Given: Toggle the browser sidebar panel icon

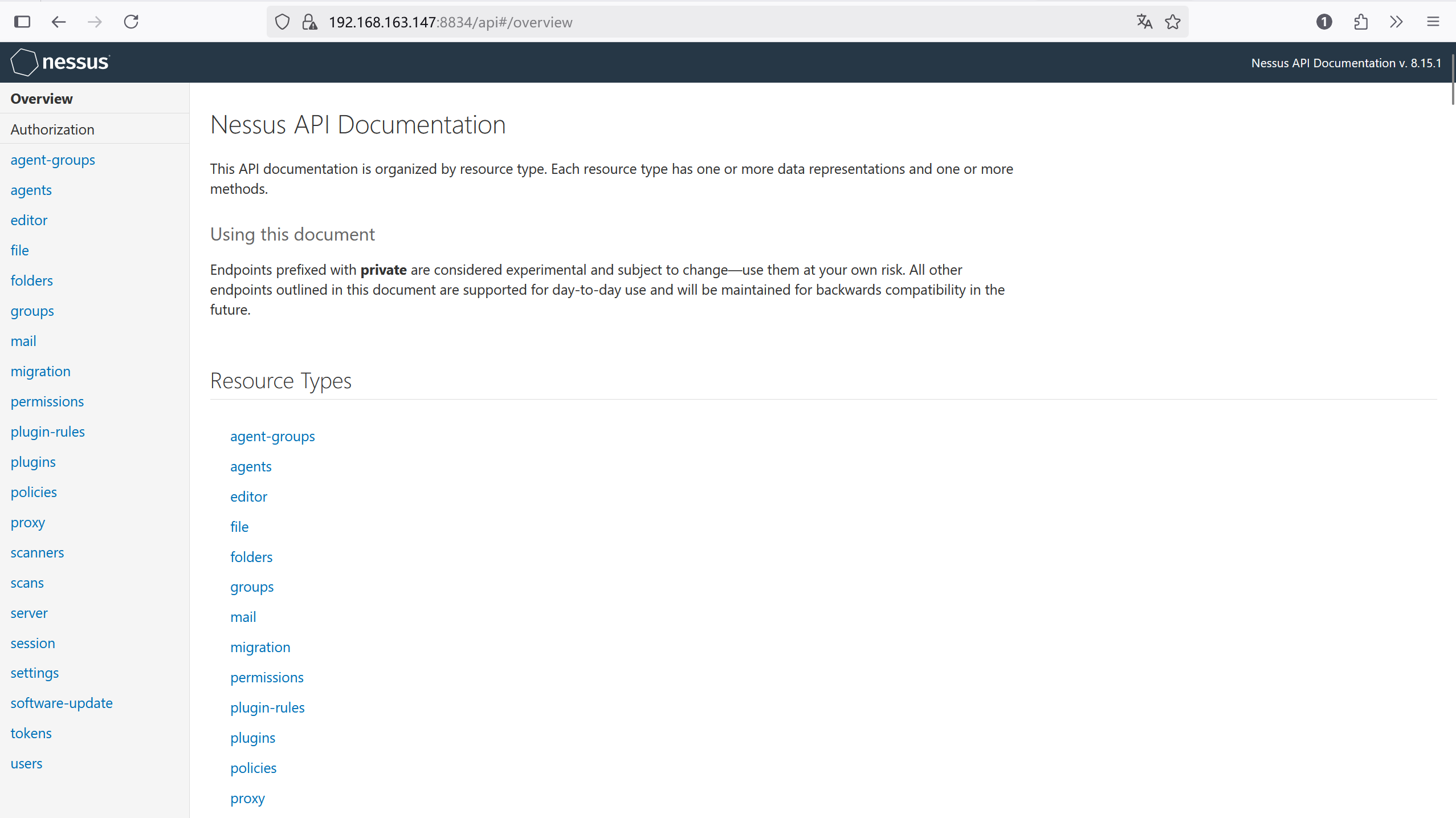Looking at the screenshot, I should [x=22, y=22].
